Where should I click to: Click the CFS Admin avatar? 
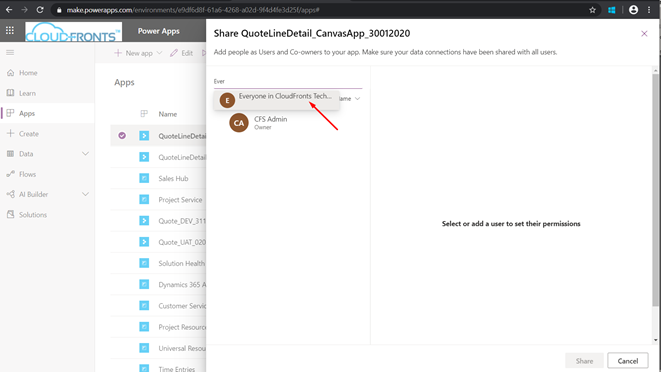(239, 123)
